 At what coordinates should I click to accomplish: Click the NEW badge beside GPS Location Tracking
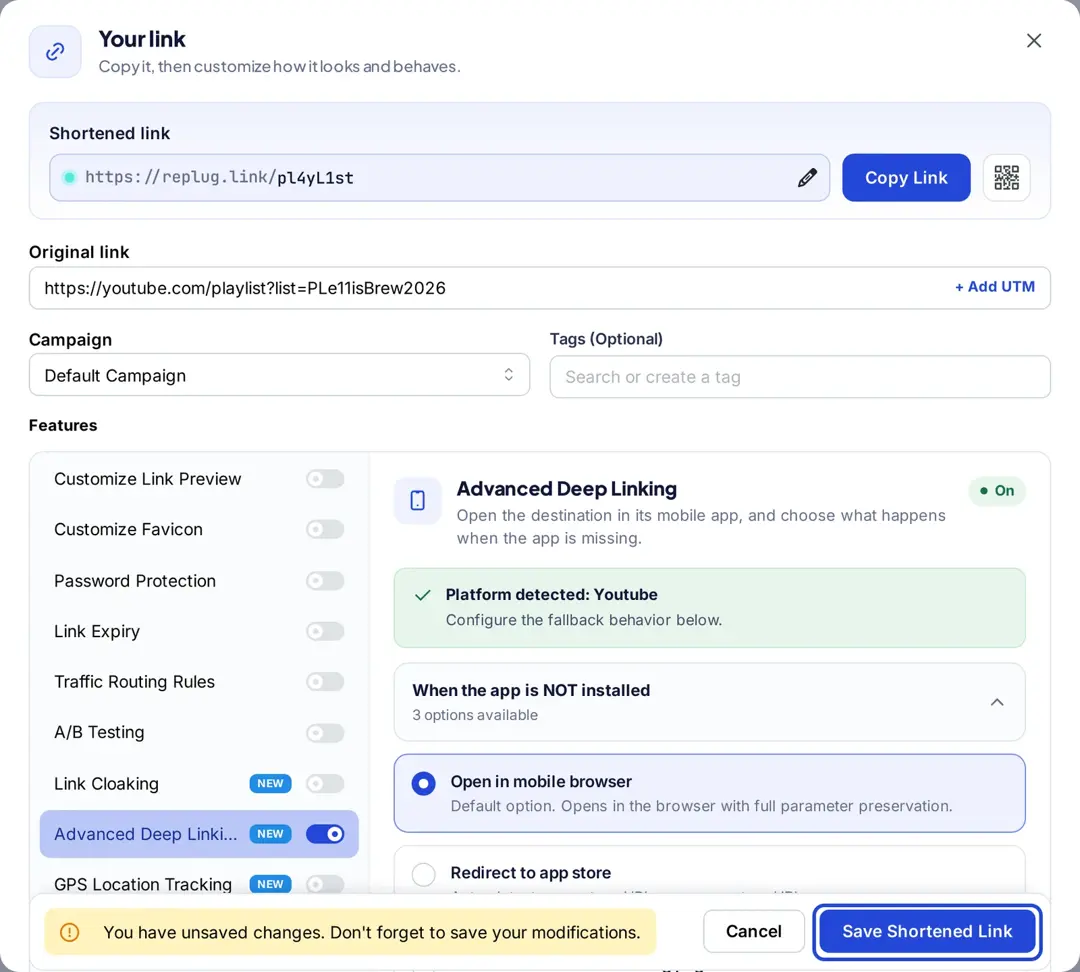(x=270, y=884)
